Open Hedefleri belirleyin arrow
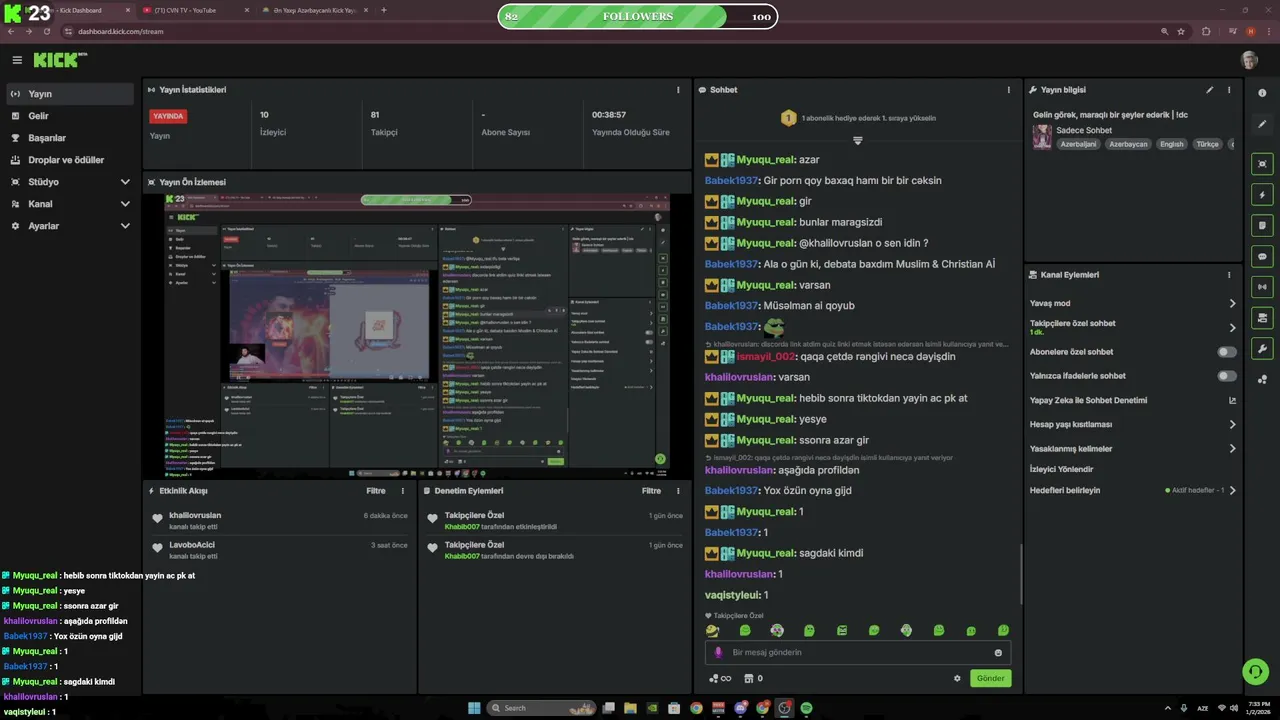Screen dimensions: 1280x720 coord(1232,490)
